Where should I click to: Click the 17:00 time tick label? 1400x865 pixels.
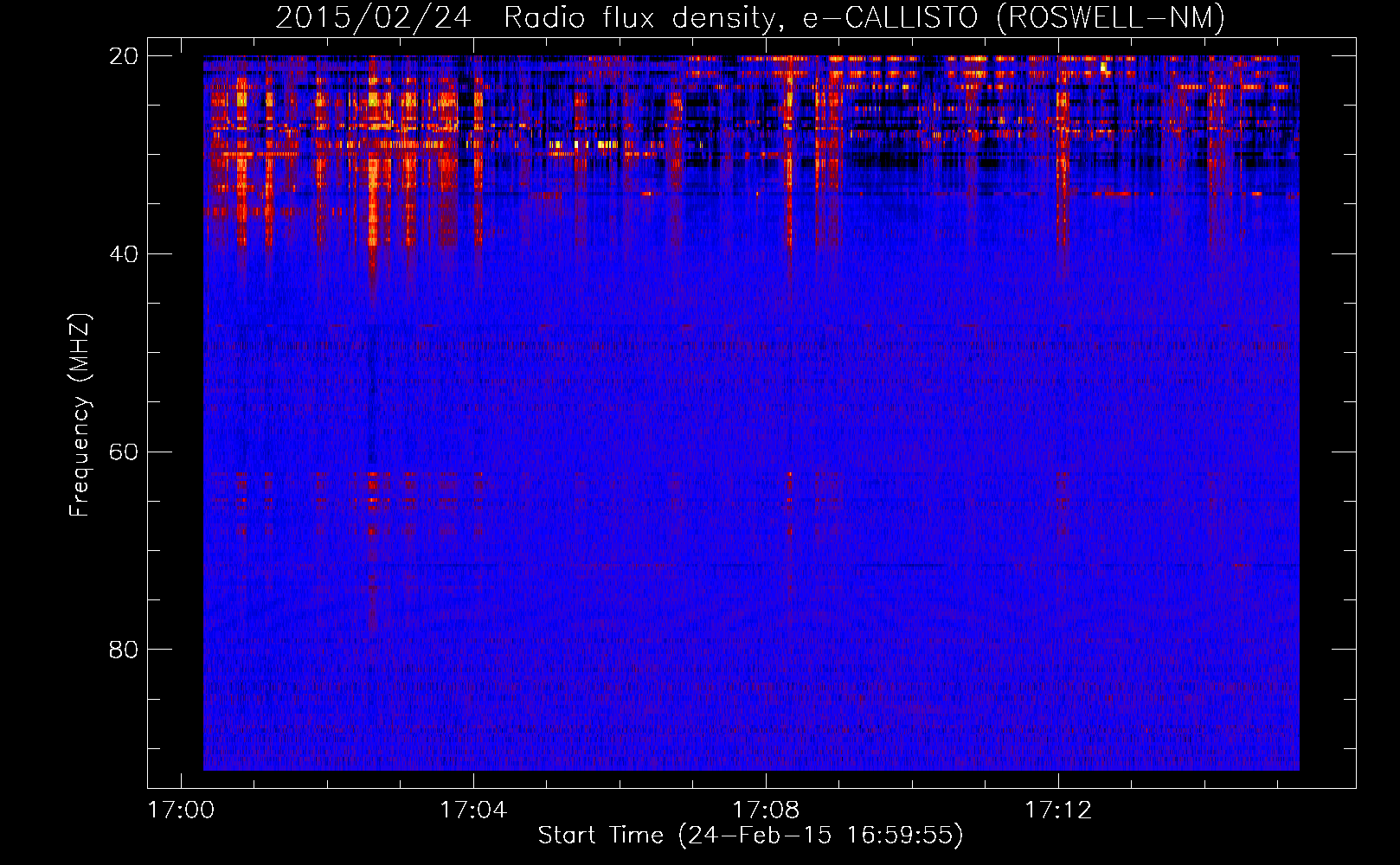point(181,811)
